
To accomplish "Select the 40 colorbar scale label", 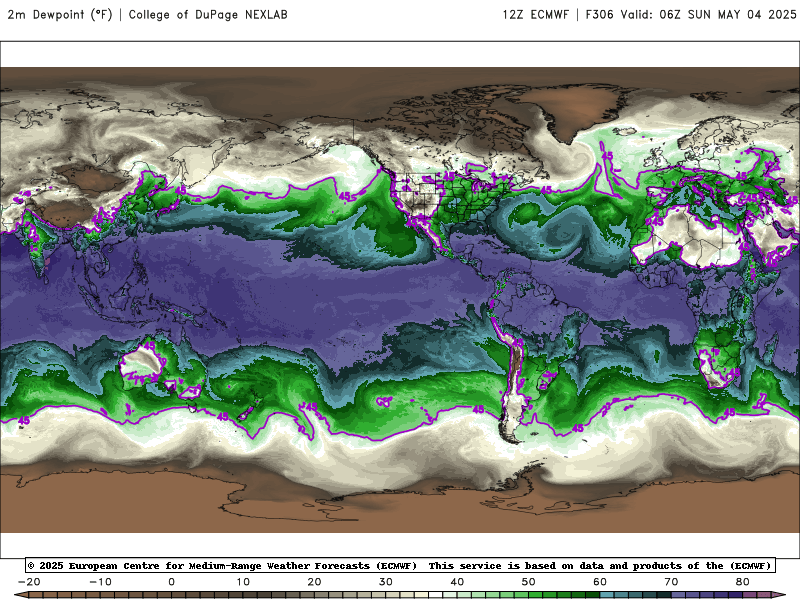I will pyautogui.click(x=457, y=582).
